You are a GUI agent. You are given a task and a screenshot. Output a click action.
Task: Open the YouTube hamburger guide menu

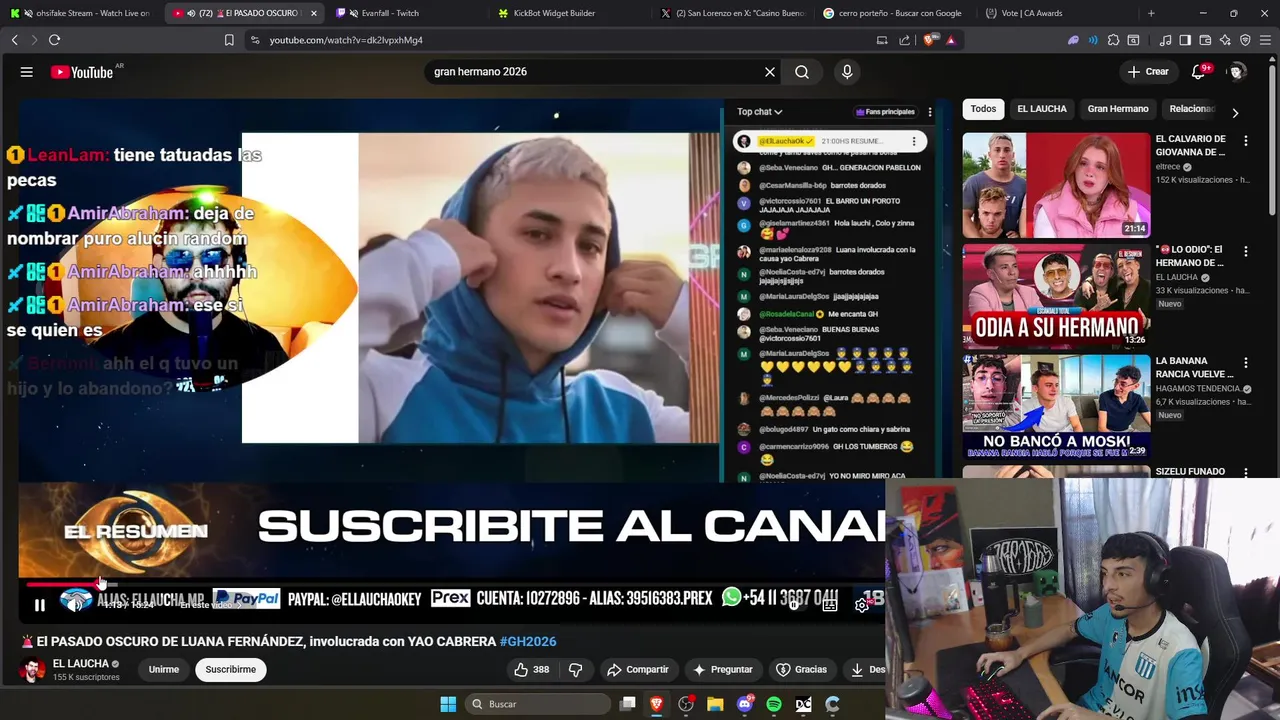point(27,72)
